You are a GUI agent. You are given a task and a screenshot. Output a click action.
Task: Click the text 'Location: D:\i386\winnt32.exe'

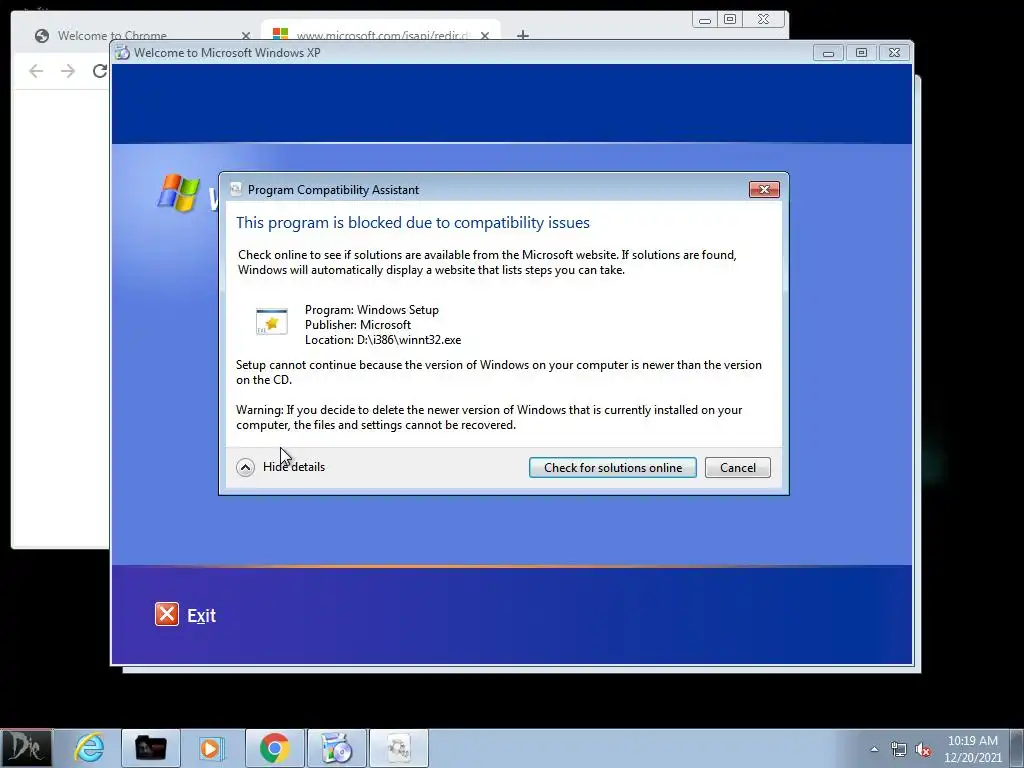tap(383, 340)
